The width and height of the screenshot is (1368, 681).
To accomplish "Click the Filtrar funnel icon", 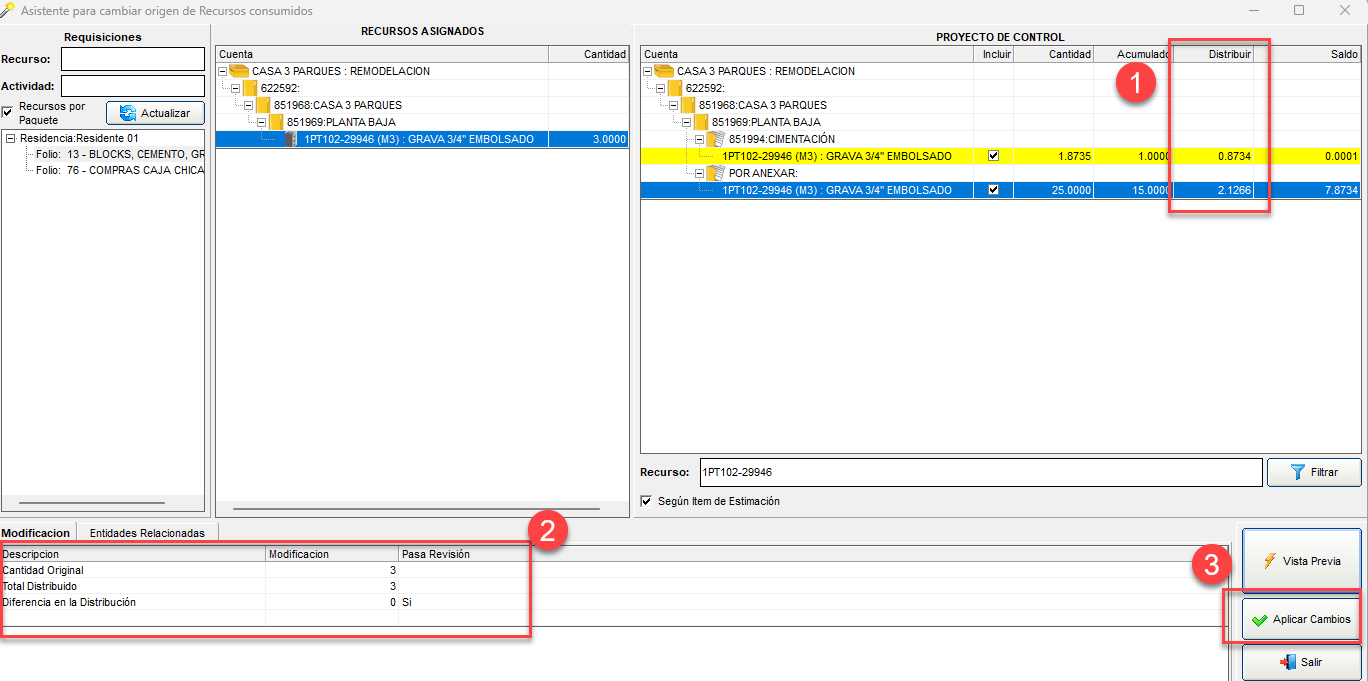I will 1297,472.
